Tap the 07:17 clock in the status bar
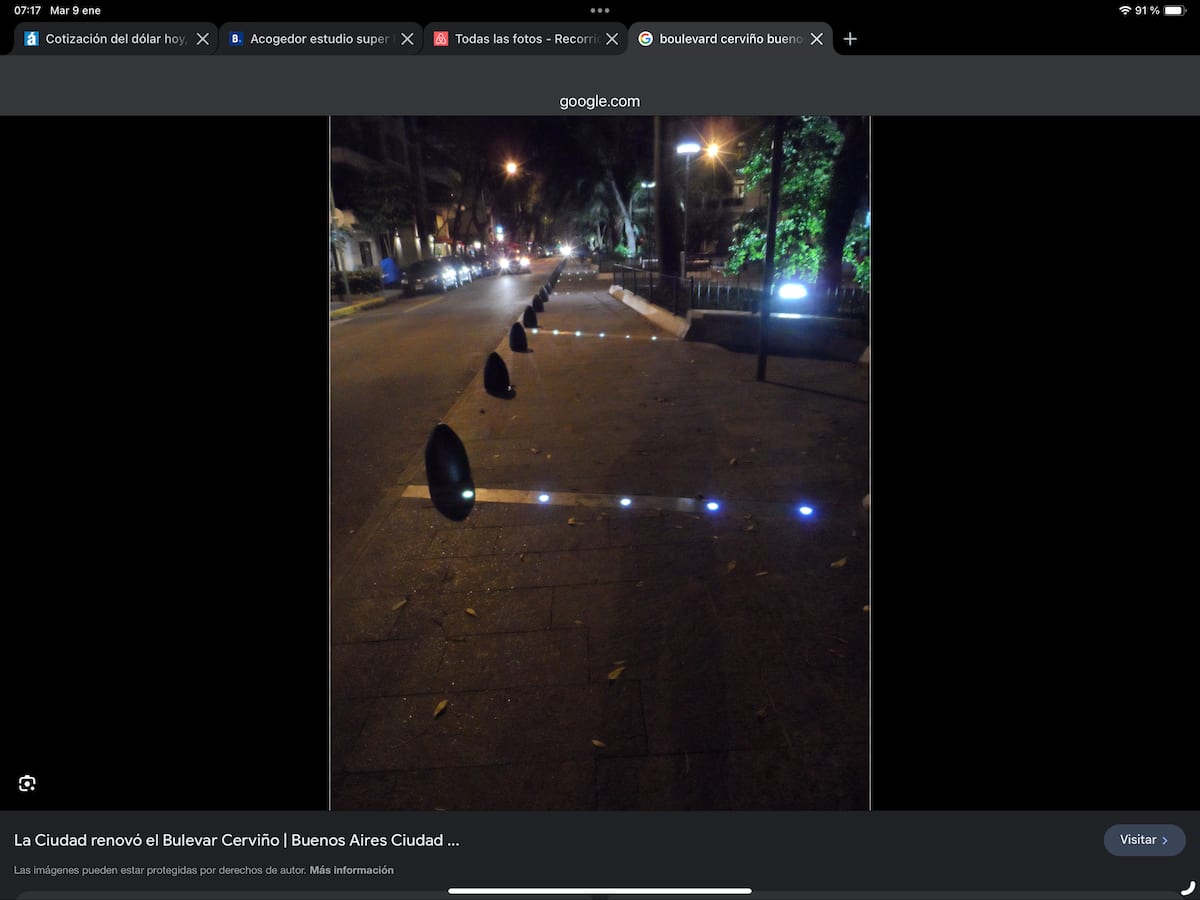1200x900 pixels. pos(28,10)
